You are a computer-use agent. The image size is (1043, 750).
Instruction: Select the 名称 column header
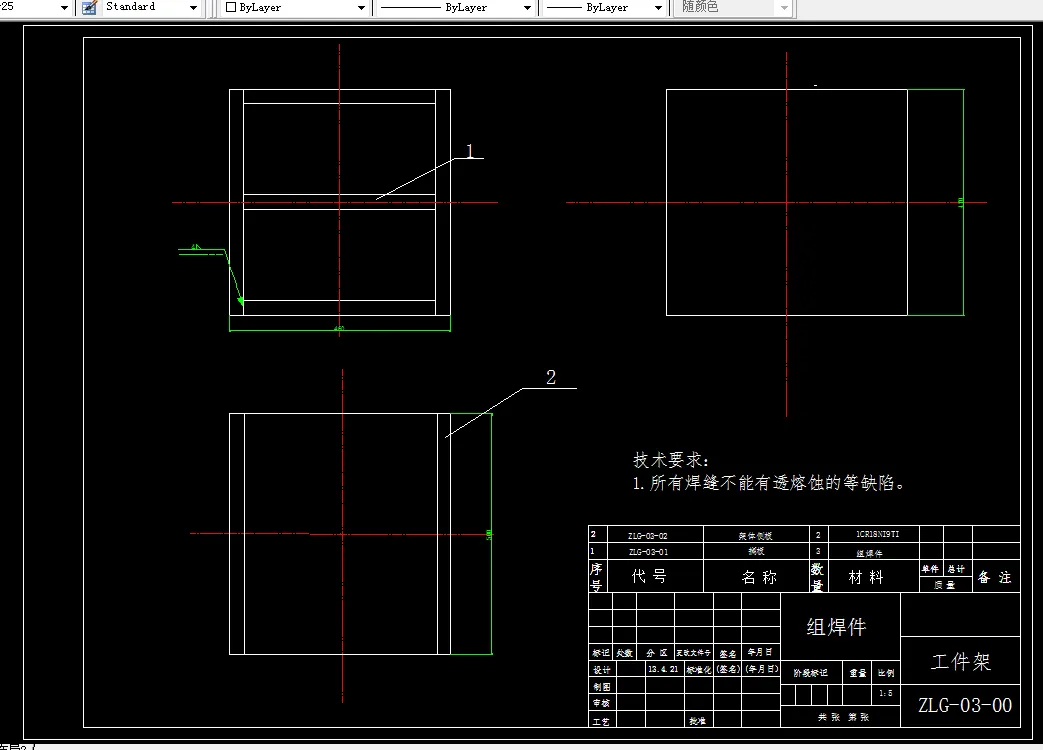(x=760, y=577)
